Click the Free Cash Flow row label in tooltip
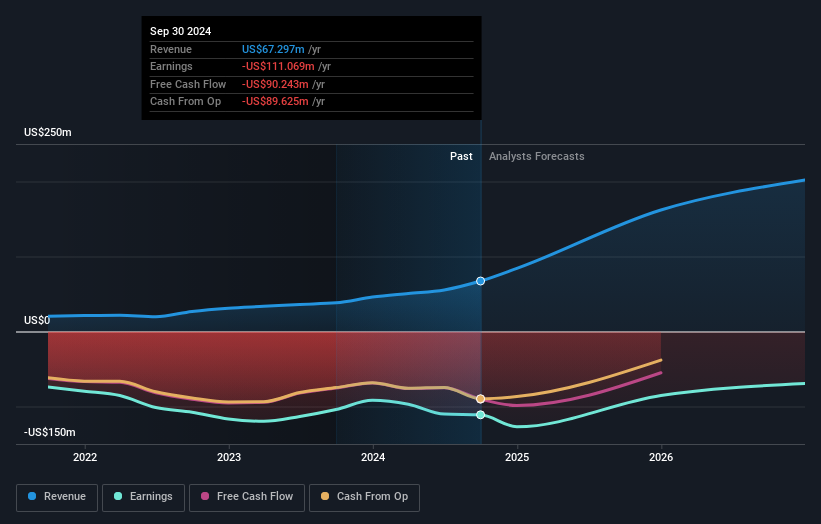Image resolution: width=821 pixels, height=524 pixels. 188,84
